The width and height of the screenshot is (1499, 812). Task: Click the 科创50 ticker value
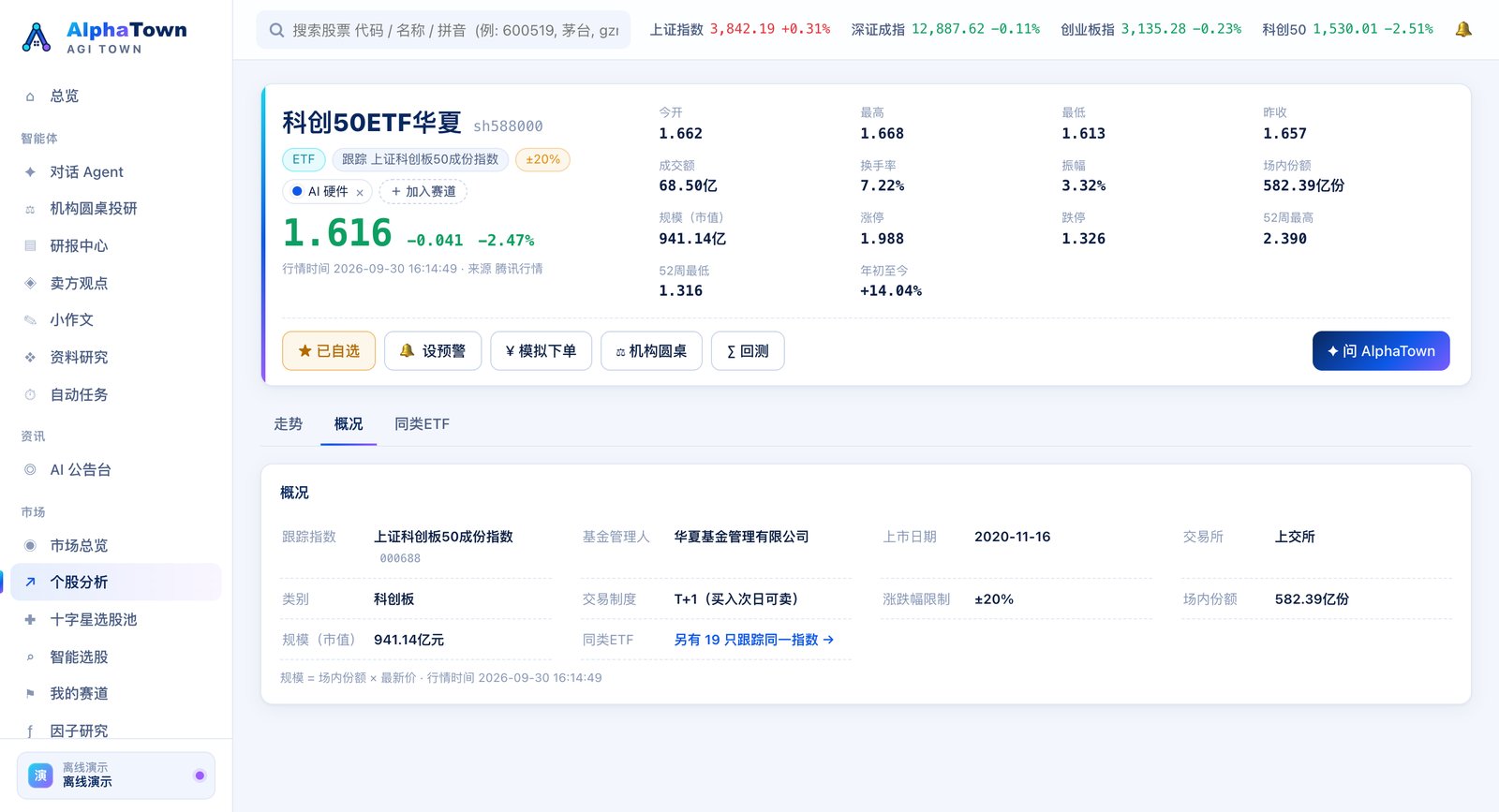pos(1347,30)
